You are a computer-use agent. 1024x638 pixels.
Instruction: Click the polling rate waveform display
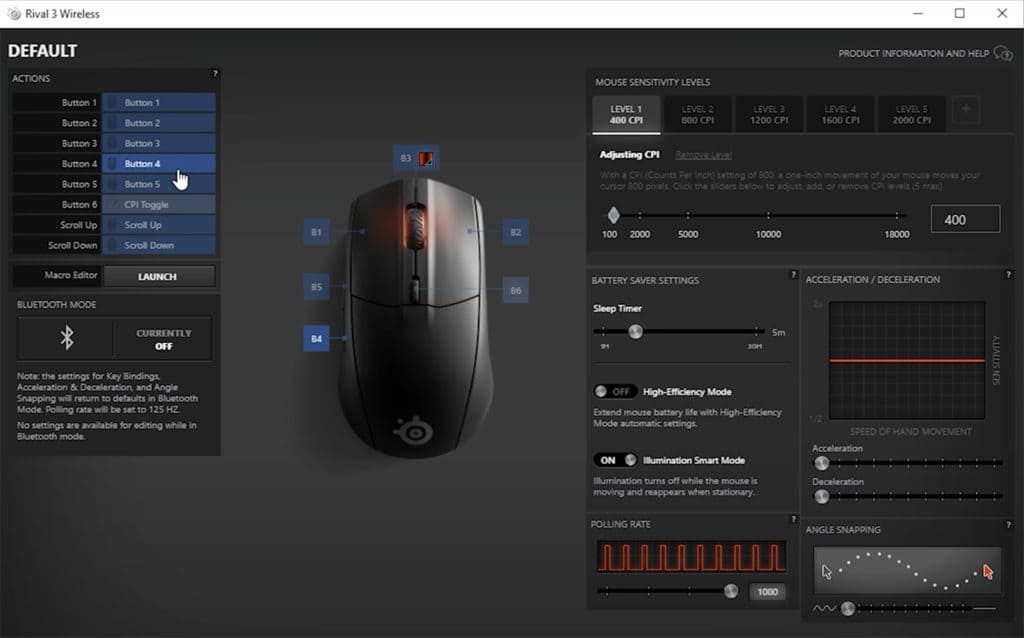(691, 557)
